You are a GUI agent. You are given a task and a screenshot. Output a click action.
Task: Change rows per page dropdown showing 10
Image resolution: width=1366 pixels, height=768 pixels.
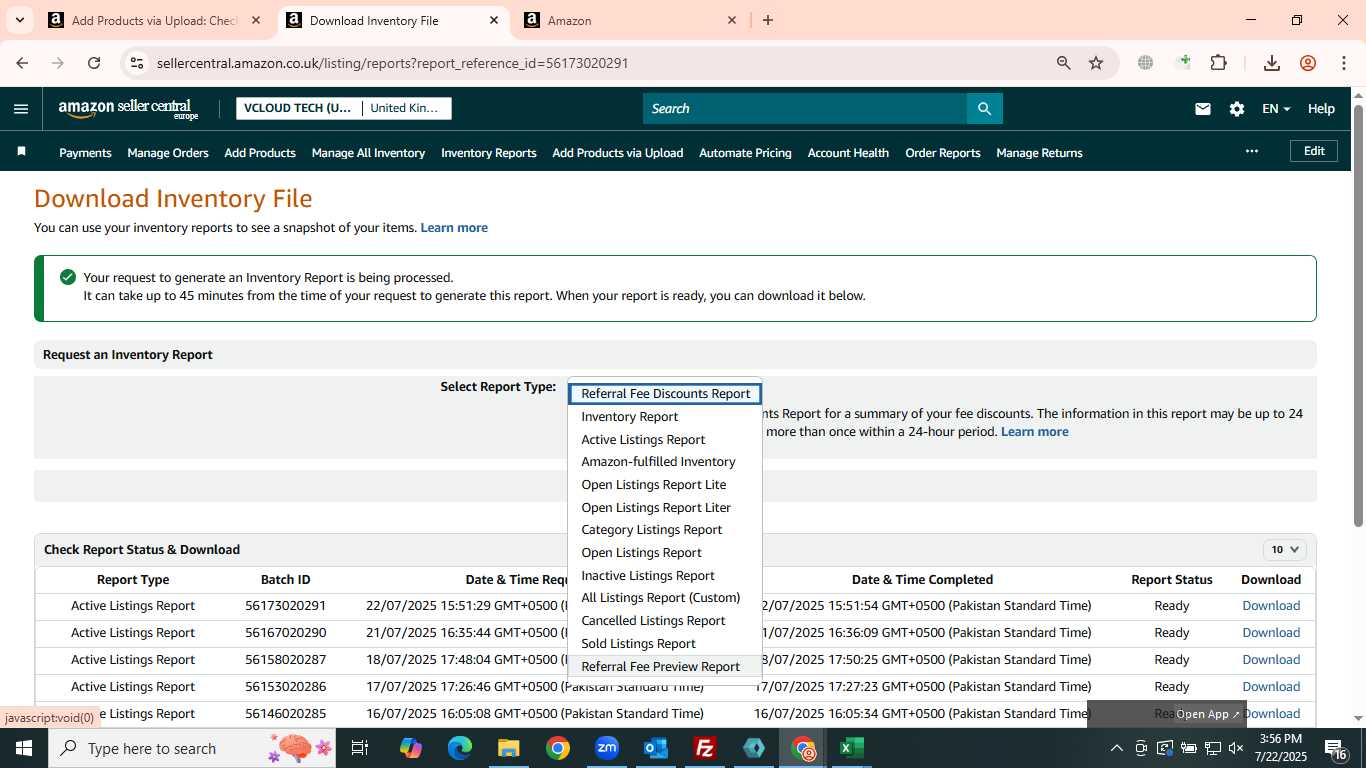click(x=1285, y=549)
